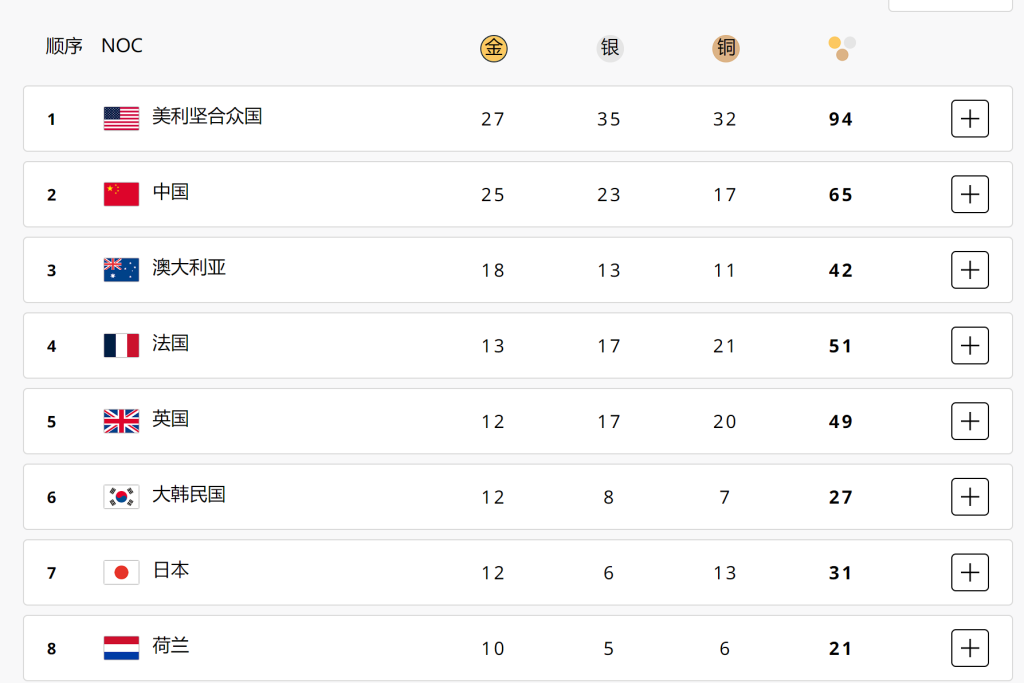Click the Japan flag icon
This screenshot has width=1024, height=683.
121,573
